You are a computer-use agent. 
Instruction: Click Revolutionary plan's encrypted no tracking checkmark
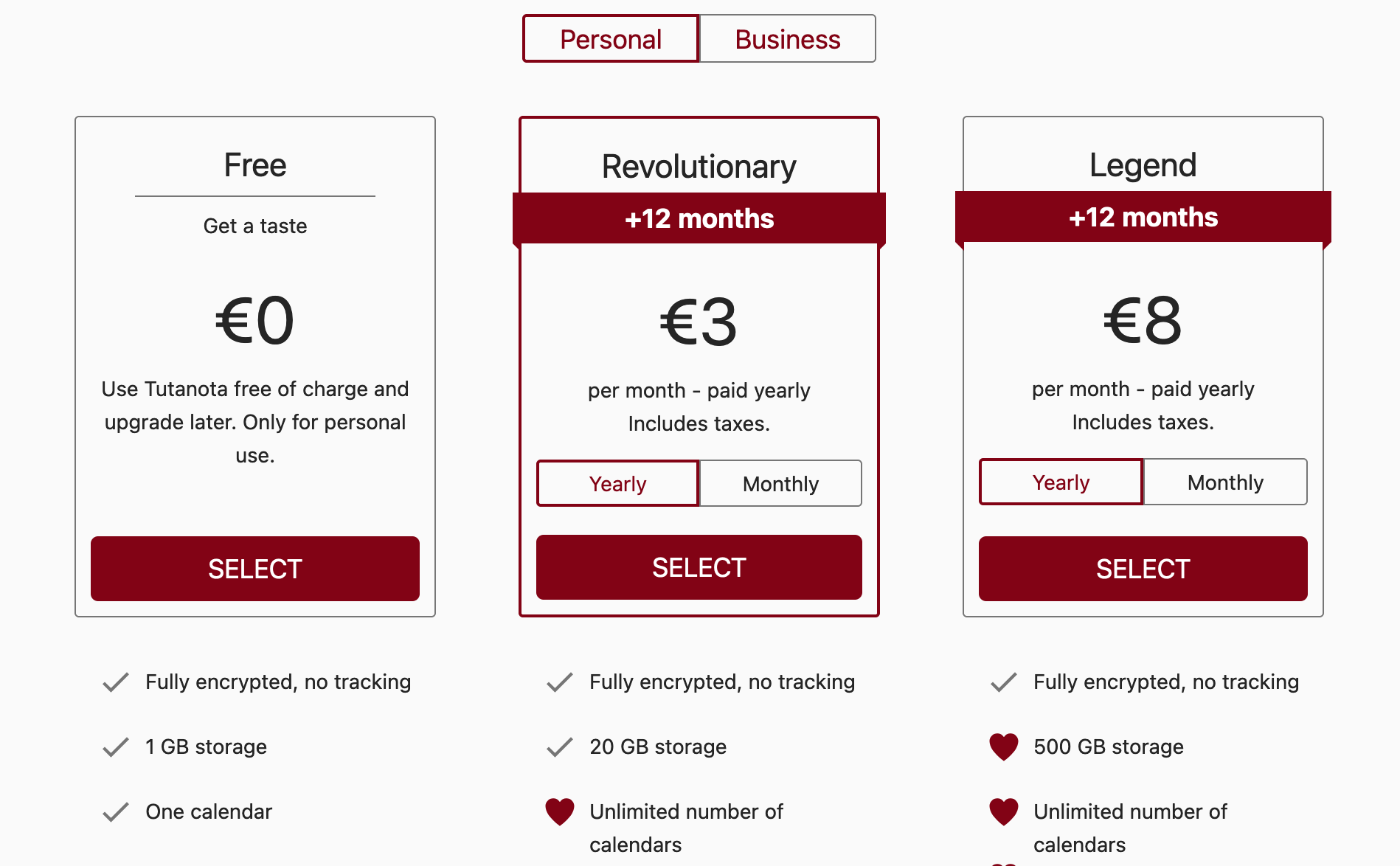pyautogui.click(x=559, y=682)
